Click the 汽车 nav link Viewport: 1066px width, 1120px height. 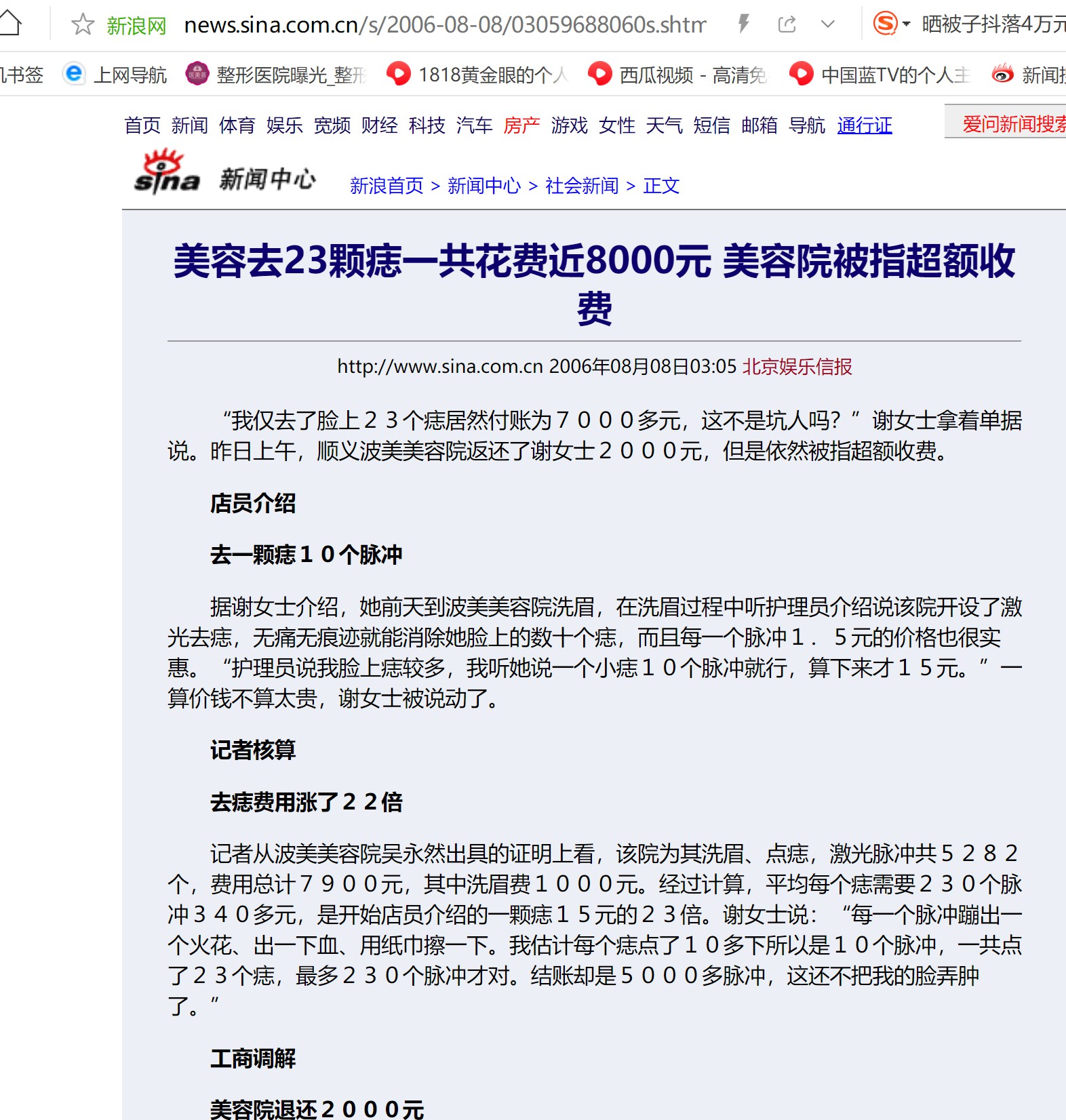pos(475,125)
